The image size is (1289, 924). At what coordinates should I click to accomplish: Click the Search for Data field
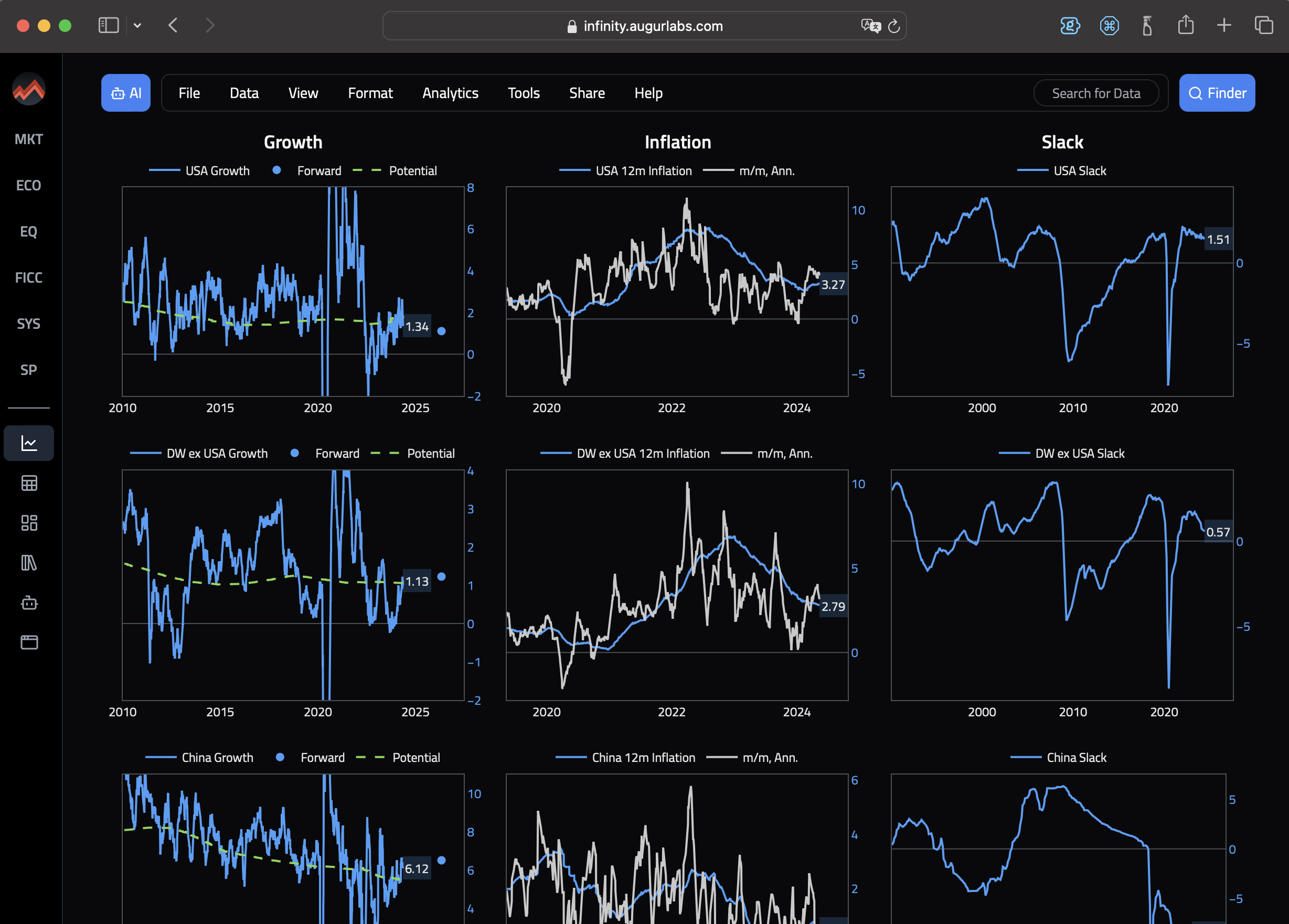[1097, 93]
